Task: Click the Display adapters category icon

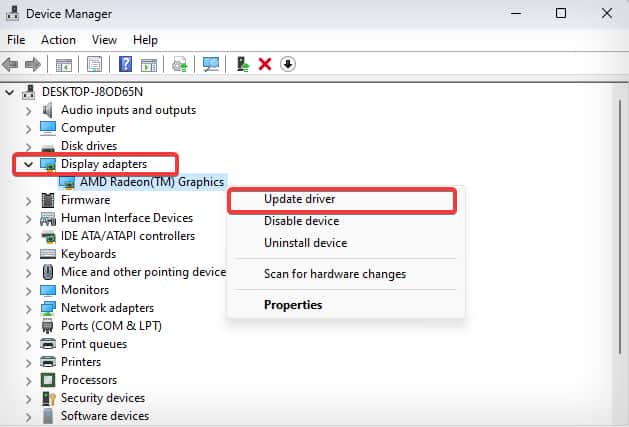Action: pyautogui.click(x=48, y=164)
